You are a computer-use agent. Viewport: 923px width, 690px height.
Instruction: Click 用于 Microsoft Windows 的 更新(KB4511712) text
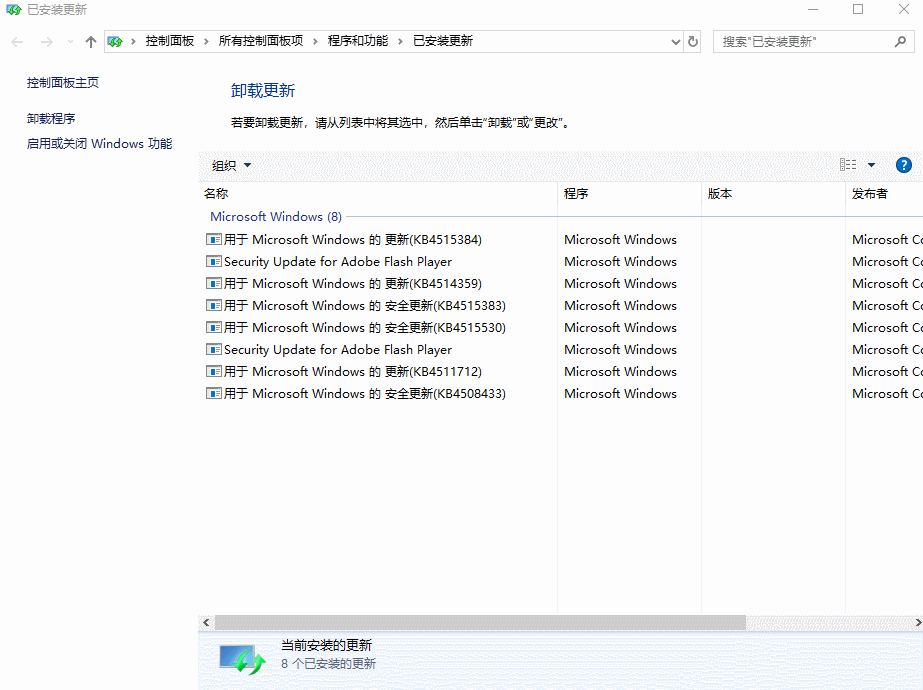353,371
